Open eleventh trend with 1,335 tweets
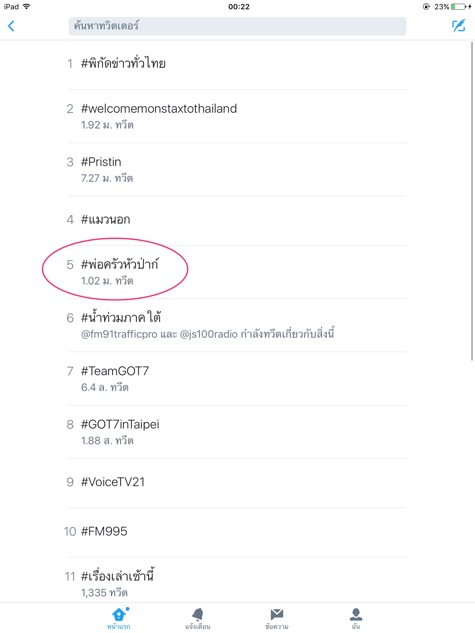Image resolution: width=475 pixels, height=633 pixels. click(x=236, y=581)
